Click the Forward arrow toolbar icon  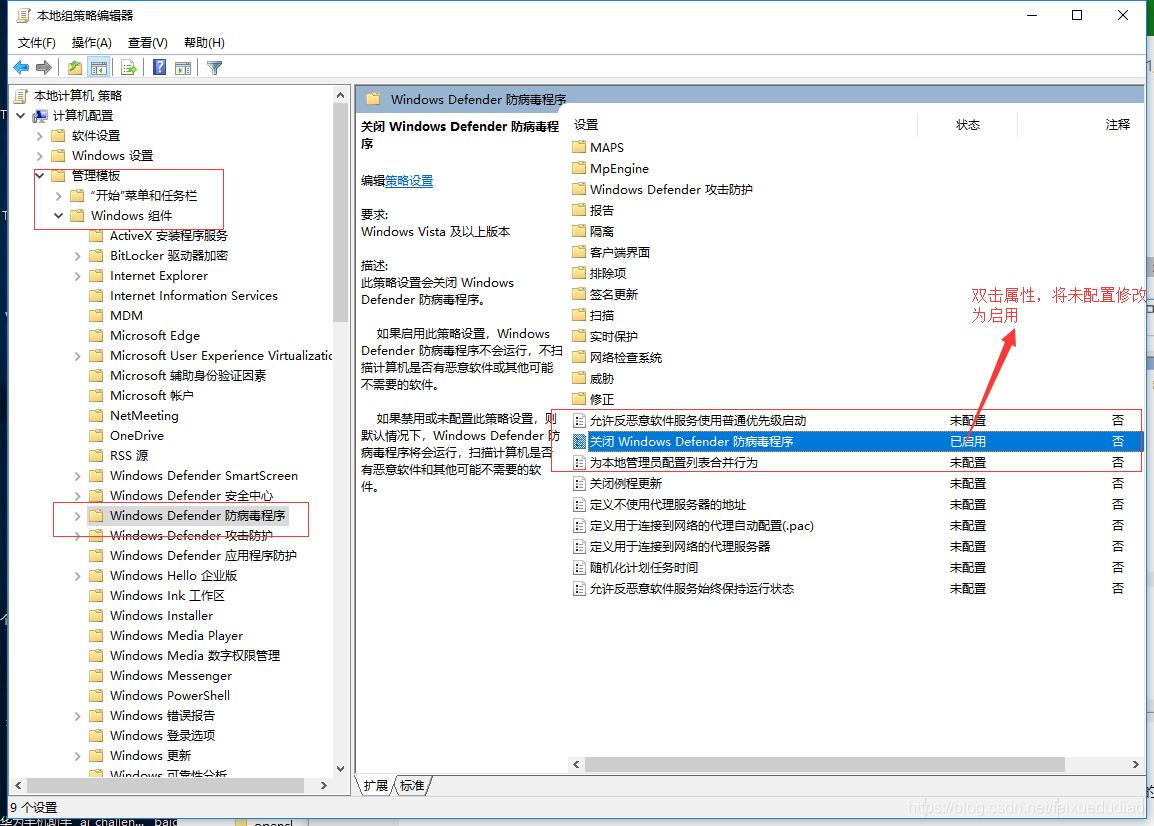44,68
